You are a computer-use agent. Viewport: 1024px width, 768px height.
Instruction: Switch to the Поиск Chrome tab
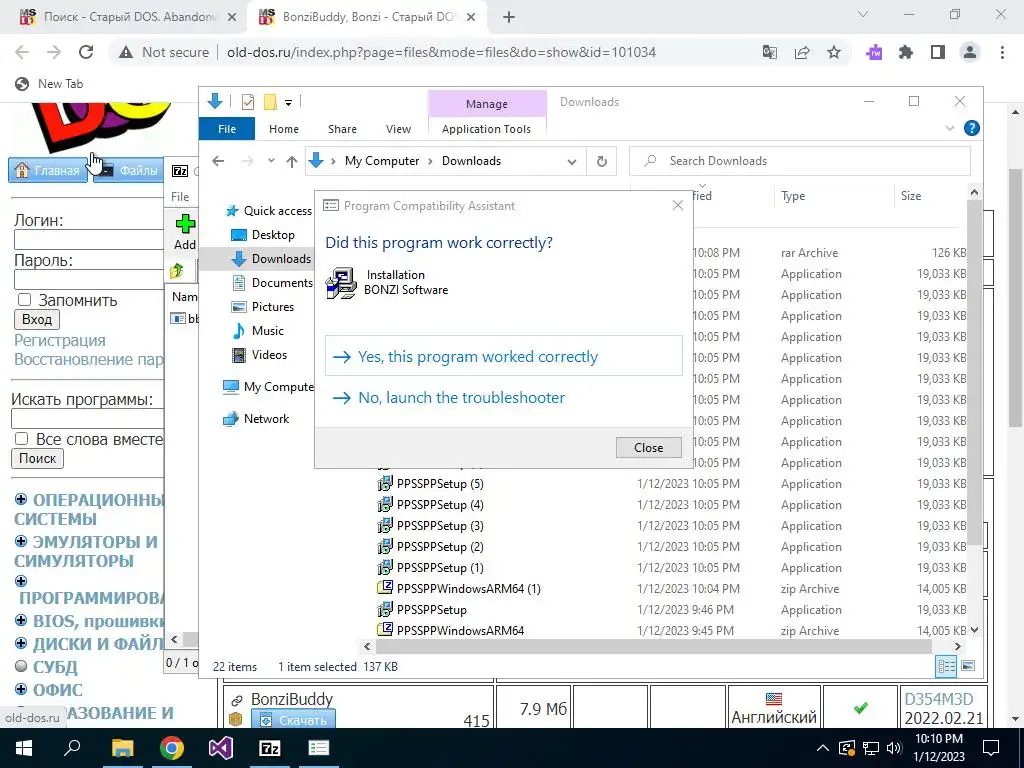coord(124,17)
